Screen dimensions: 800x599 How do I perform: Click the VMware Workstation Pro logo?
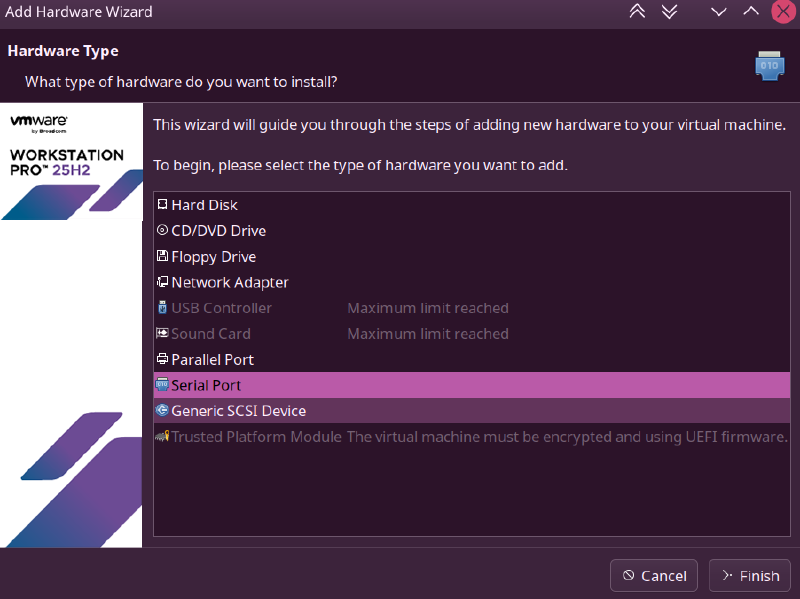(67, 143)
